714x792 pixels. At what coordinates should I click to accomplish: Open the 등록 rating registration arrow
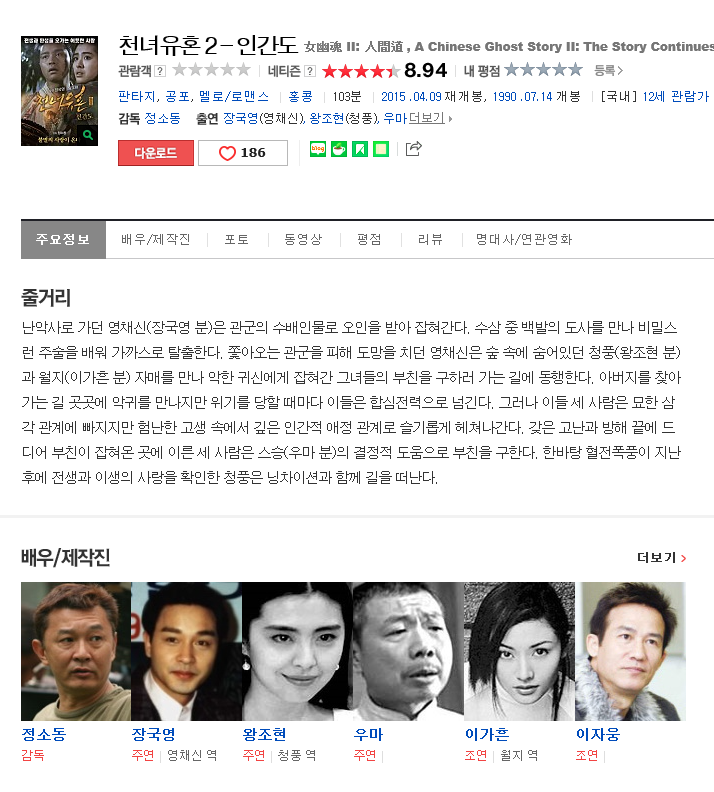608,70
